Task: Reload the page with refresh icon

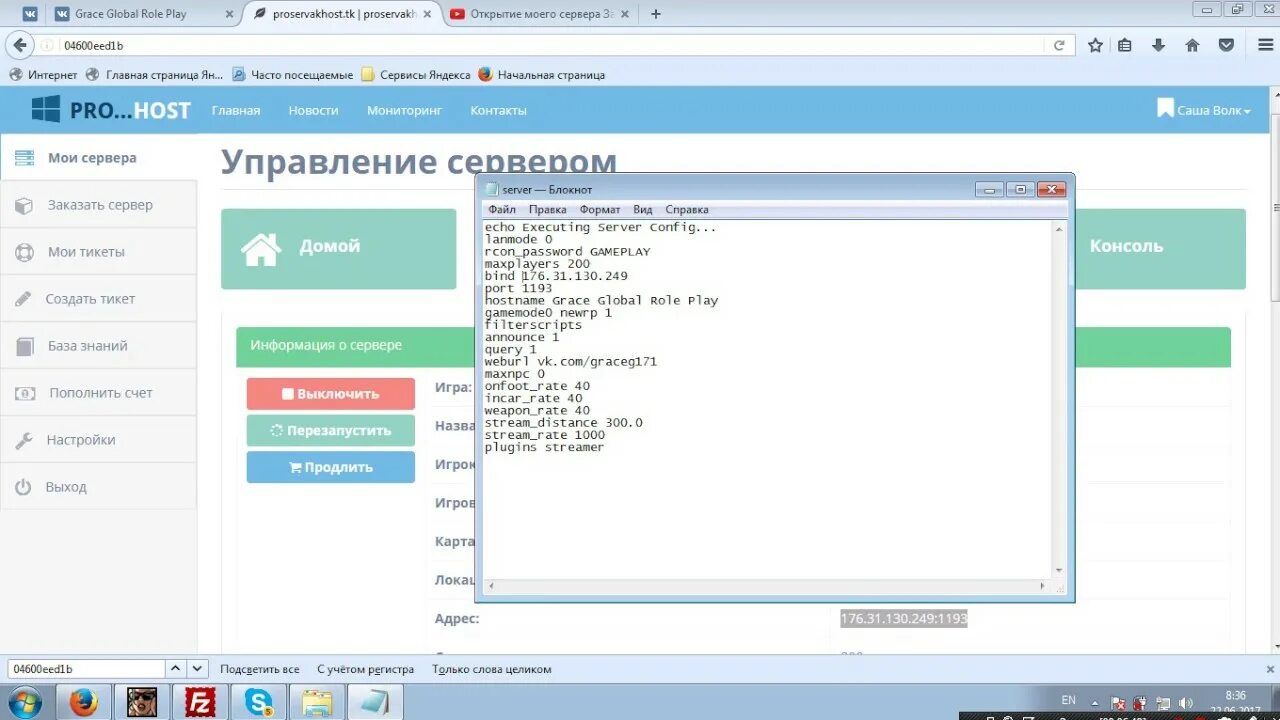Action: point(1059,45)
